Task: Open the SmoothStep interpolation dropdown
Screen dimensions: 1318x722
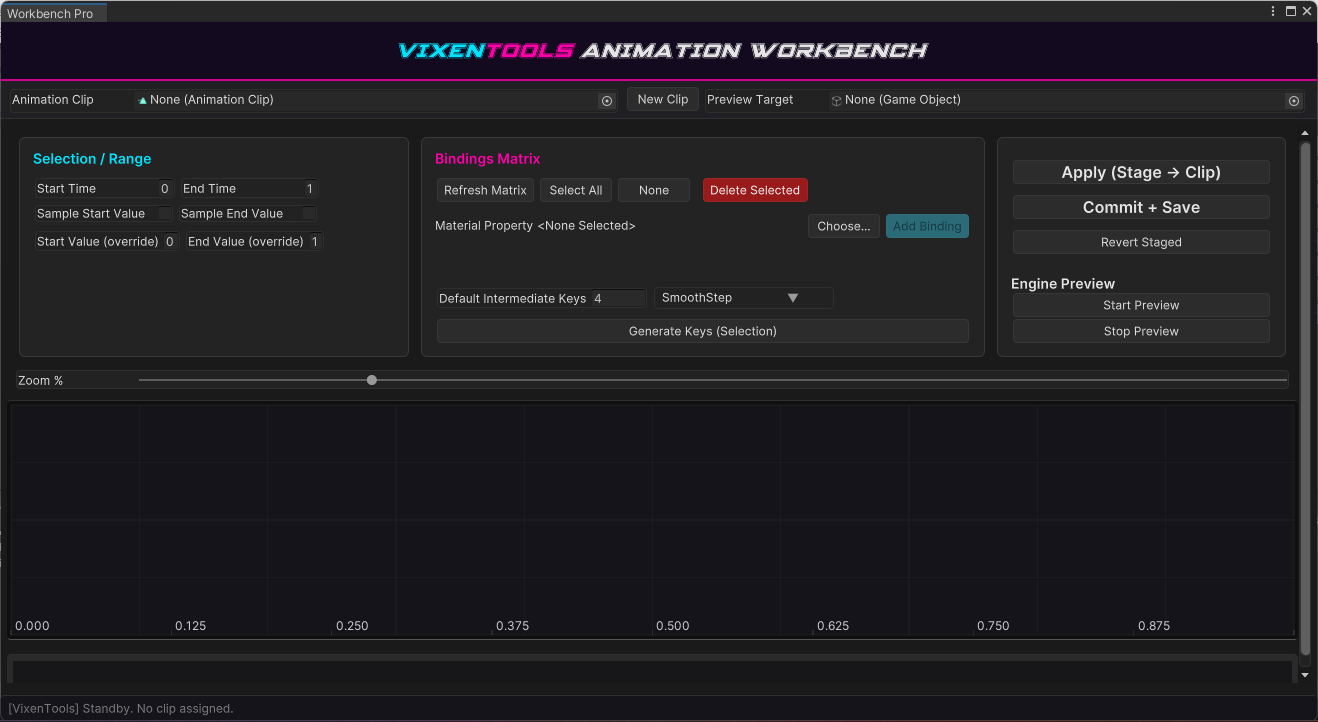Action: point(743,298)
